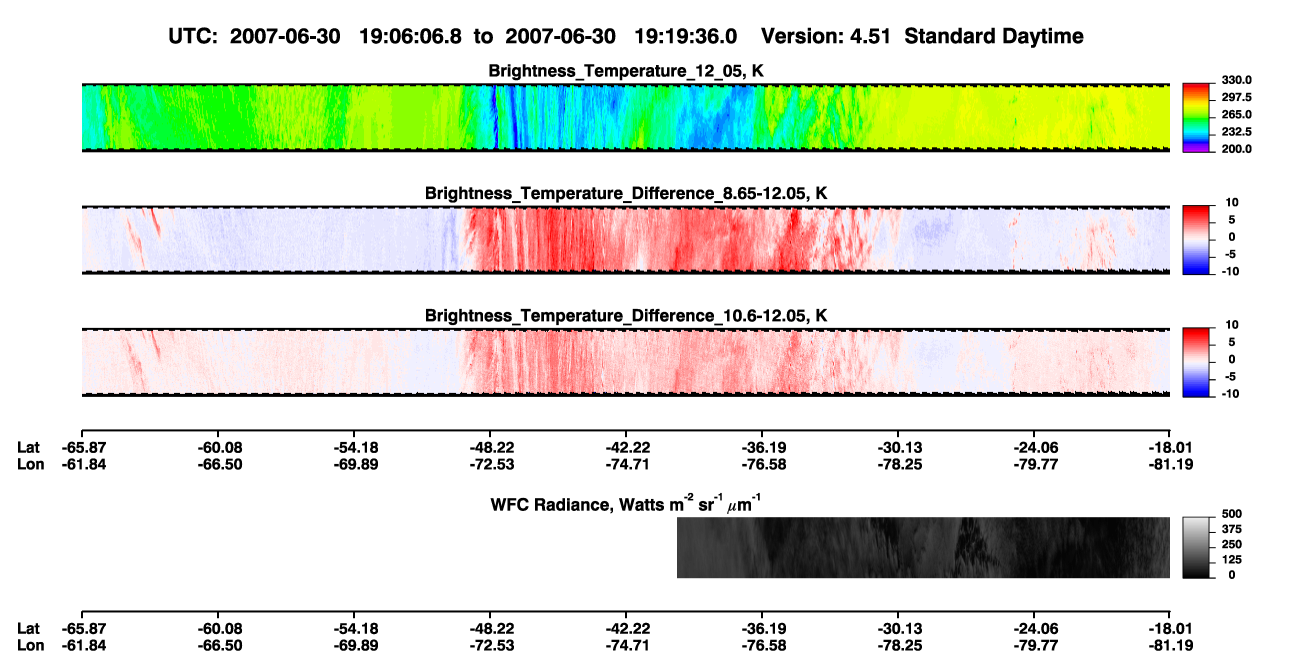Image resolution: width=1300 pixels, height=667 pixels.
Task: Click latitude -36.19 on axis under 10.6-12.05 panel
Action: point(764,447)
